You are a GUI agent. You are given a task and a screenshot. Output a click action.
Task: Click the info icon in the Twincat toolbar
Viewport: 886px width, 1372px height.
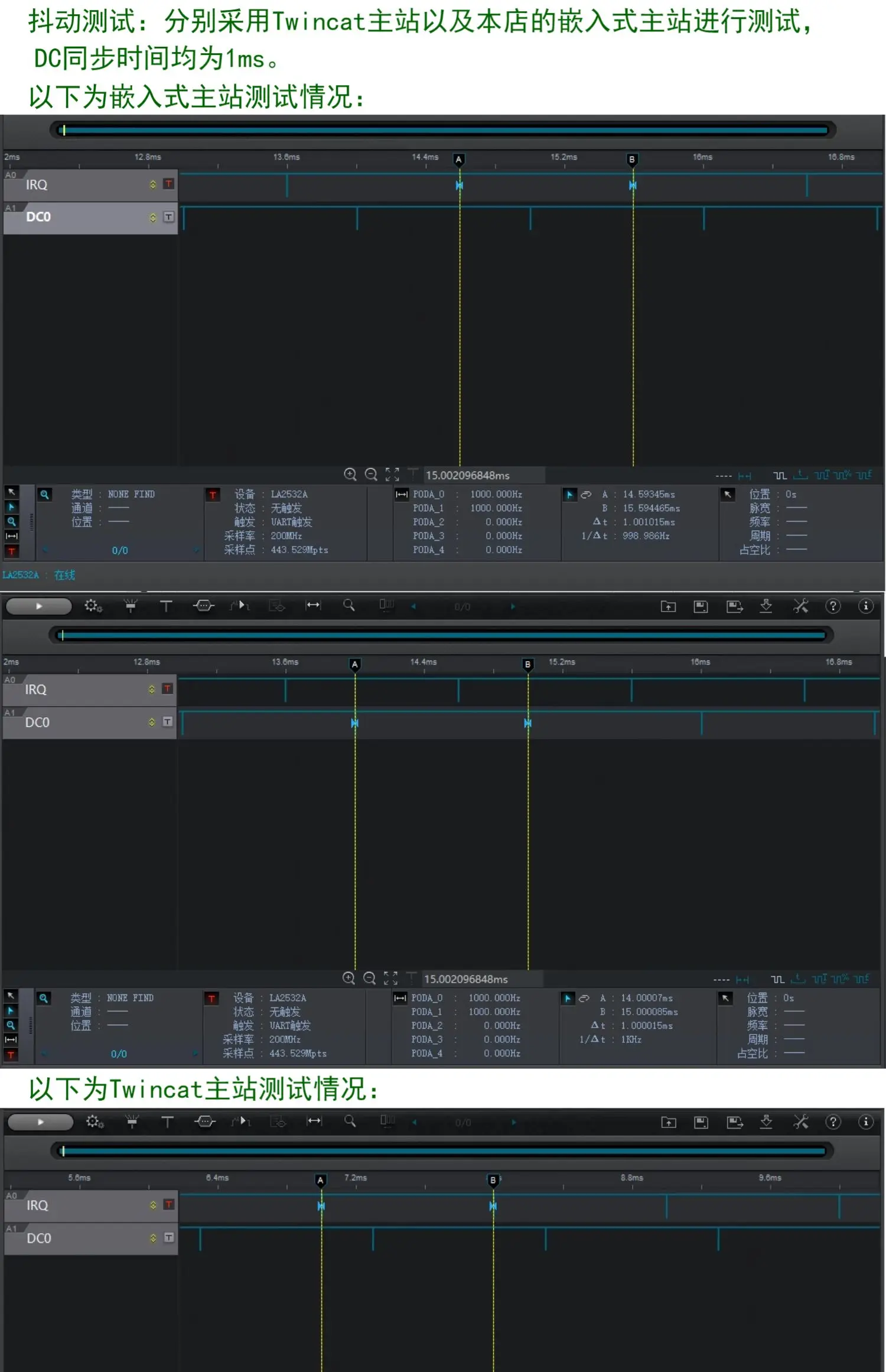[x=866, y=1121]
